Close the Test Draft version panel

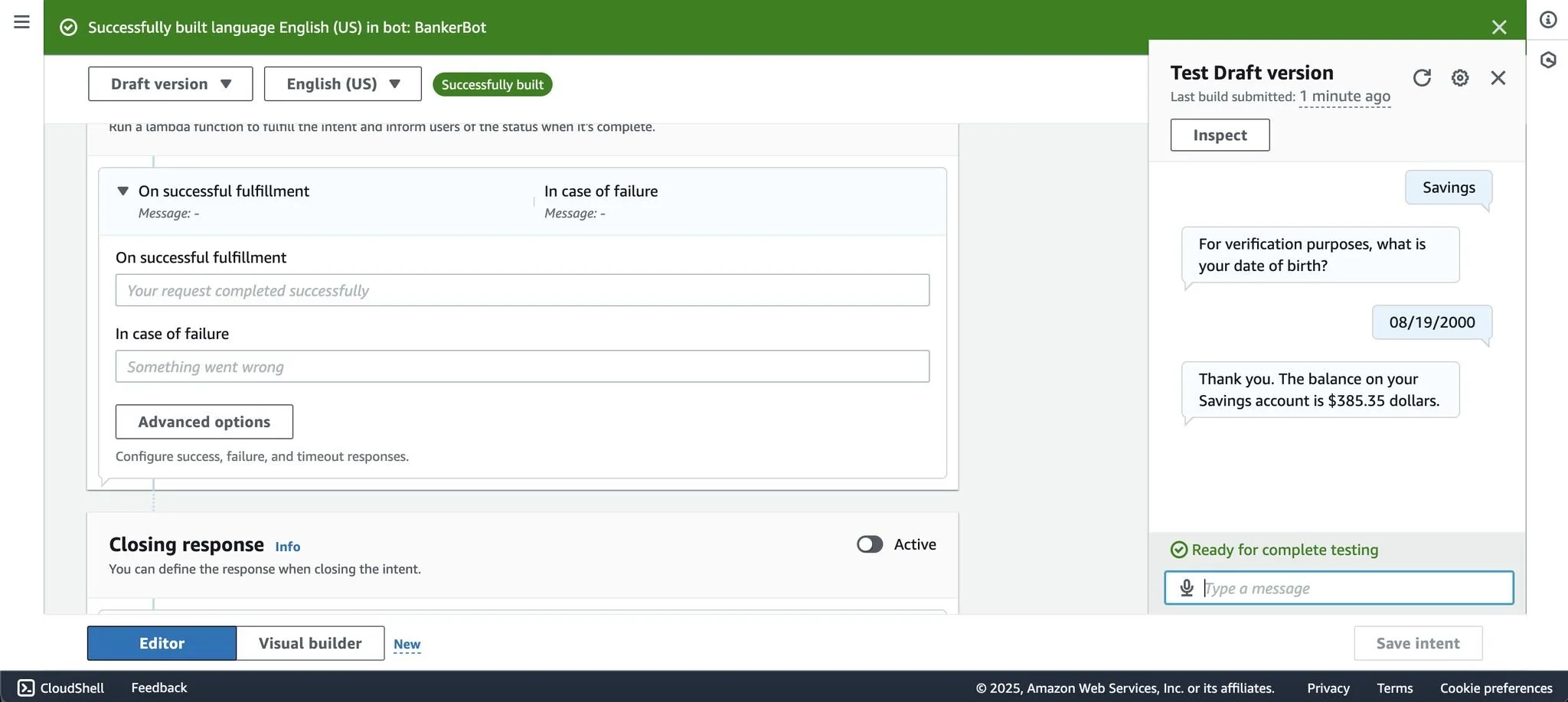pos(1498,77)
